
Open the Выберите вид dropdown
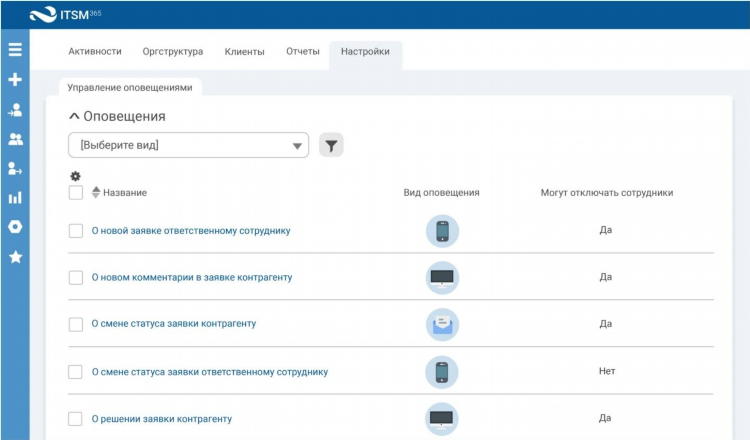(x=188, y=145)
